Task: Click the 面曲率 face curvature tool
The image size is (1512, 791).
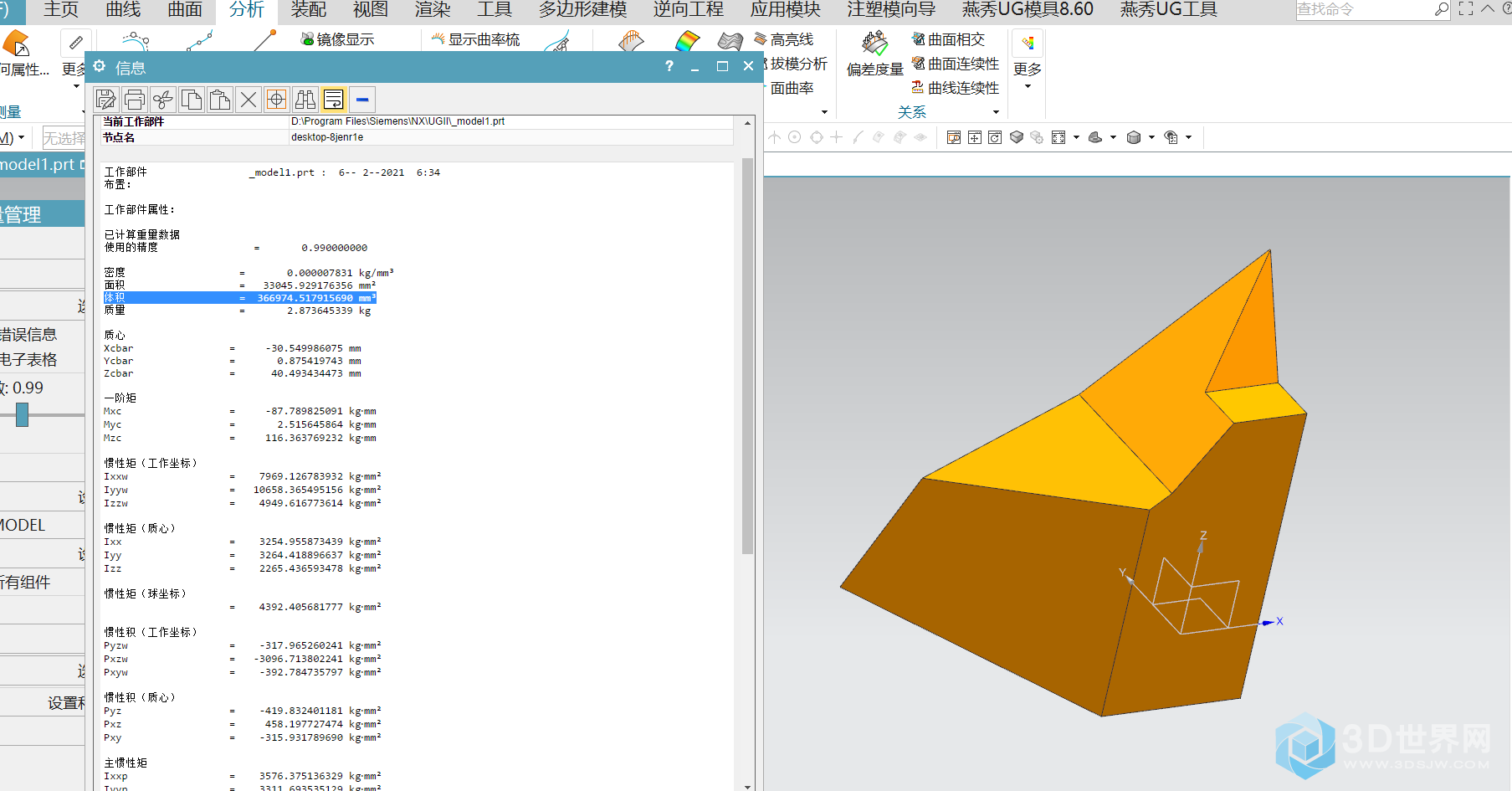Action: (792, 88)
